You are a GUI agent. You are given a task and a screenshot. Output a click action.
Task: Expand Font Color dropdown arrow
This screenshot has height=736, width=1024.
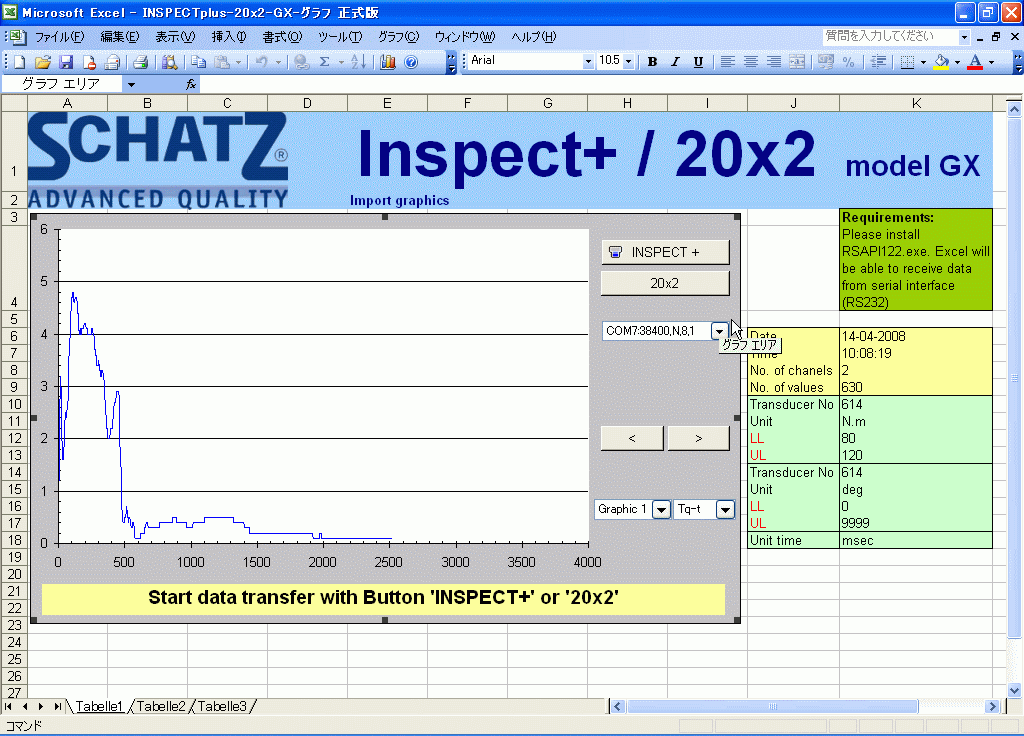click(991, 62)
